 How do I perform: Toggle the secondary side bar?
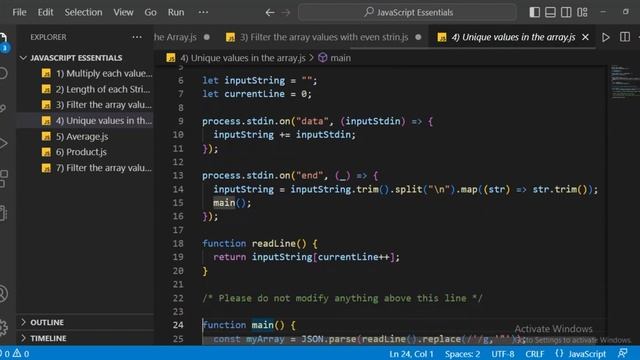pyautogui.click(x=566, y=12)
